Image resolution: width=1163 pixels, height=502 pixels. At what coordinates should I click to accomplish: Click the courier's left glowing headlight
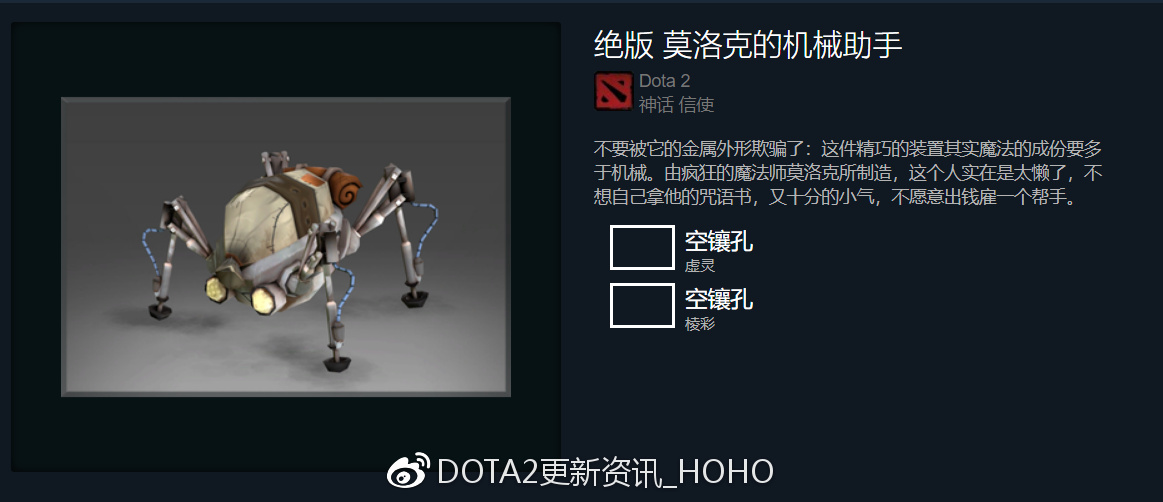pyautogui.click(x=217, y=288)
